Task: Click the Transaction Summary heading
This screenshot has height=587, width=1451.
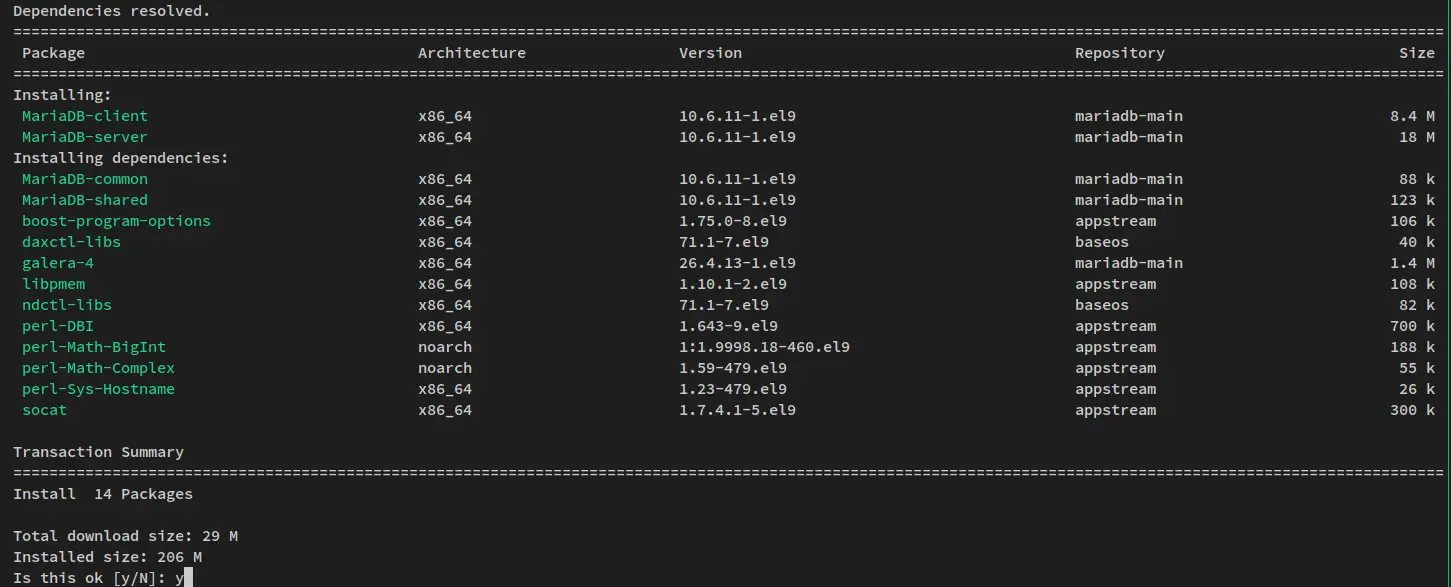Action: (x=98, y=452)
